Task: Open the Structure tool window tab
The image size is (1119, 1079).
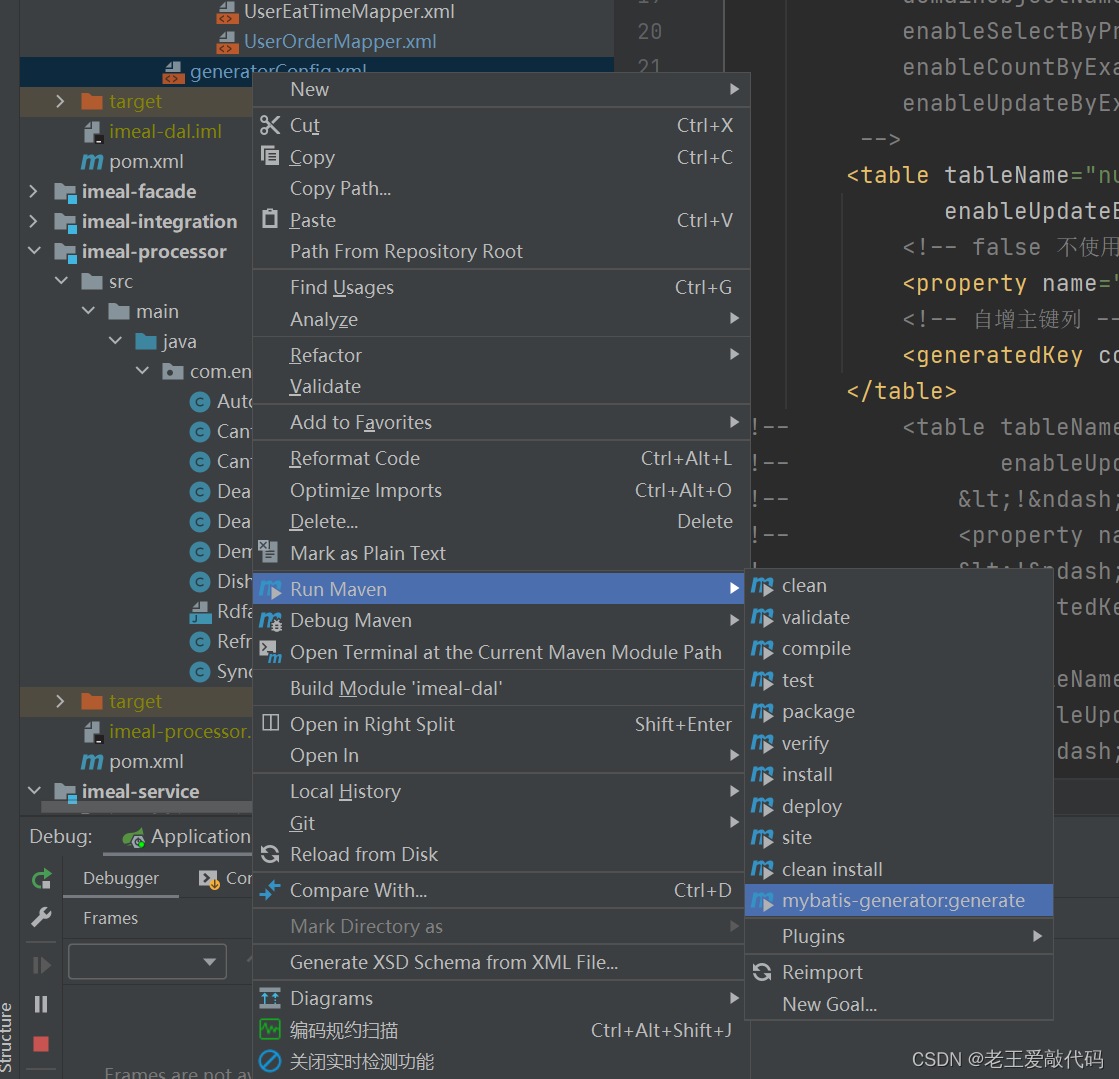Action: 6,1036
